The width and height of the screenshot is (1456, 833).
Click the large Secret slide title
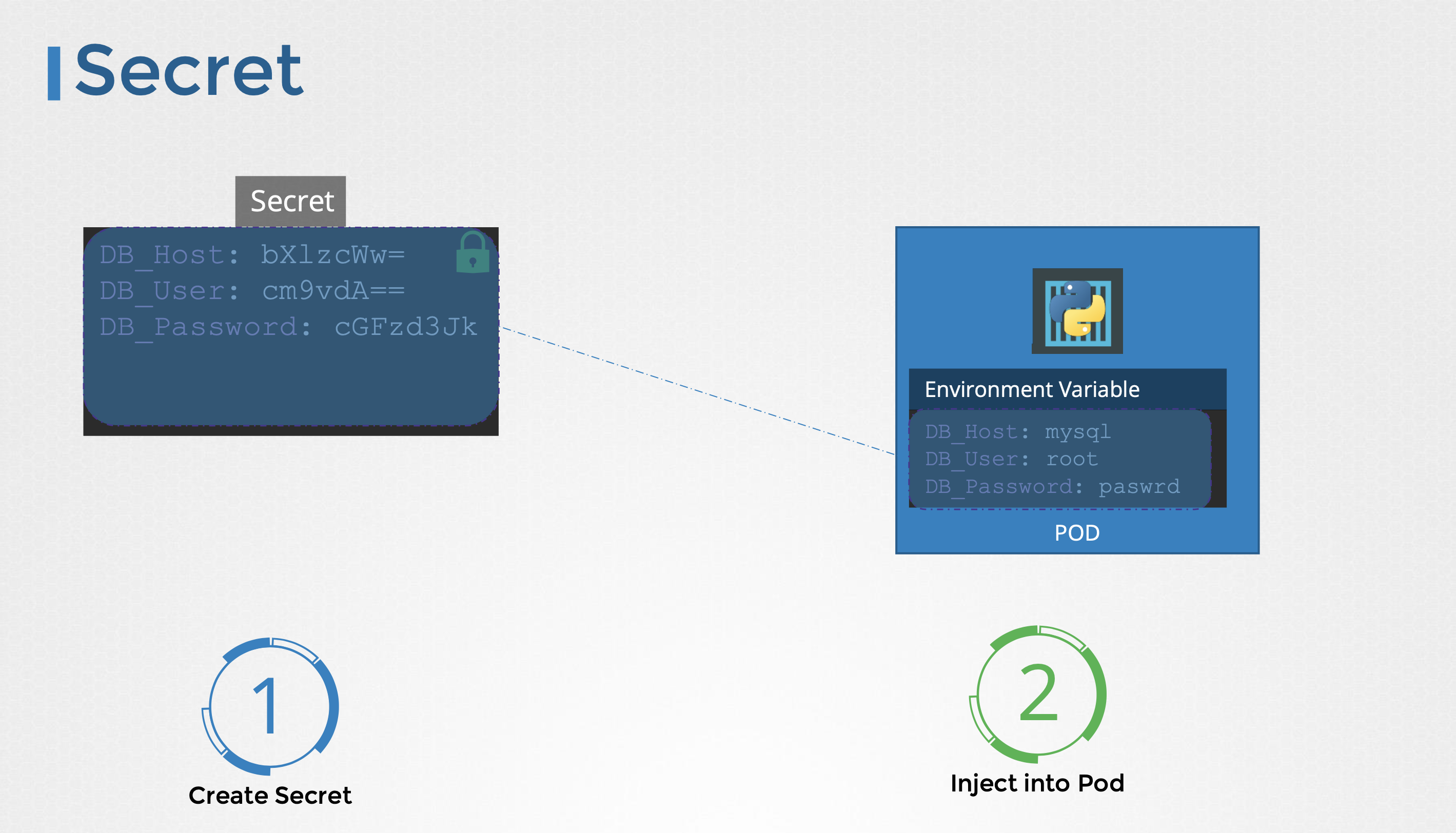189,70
